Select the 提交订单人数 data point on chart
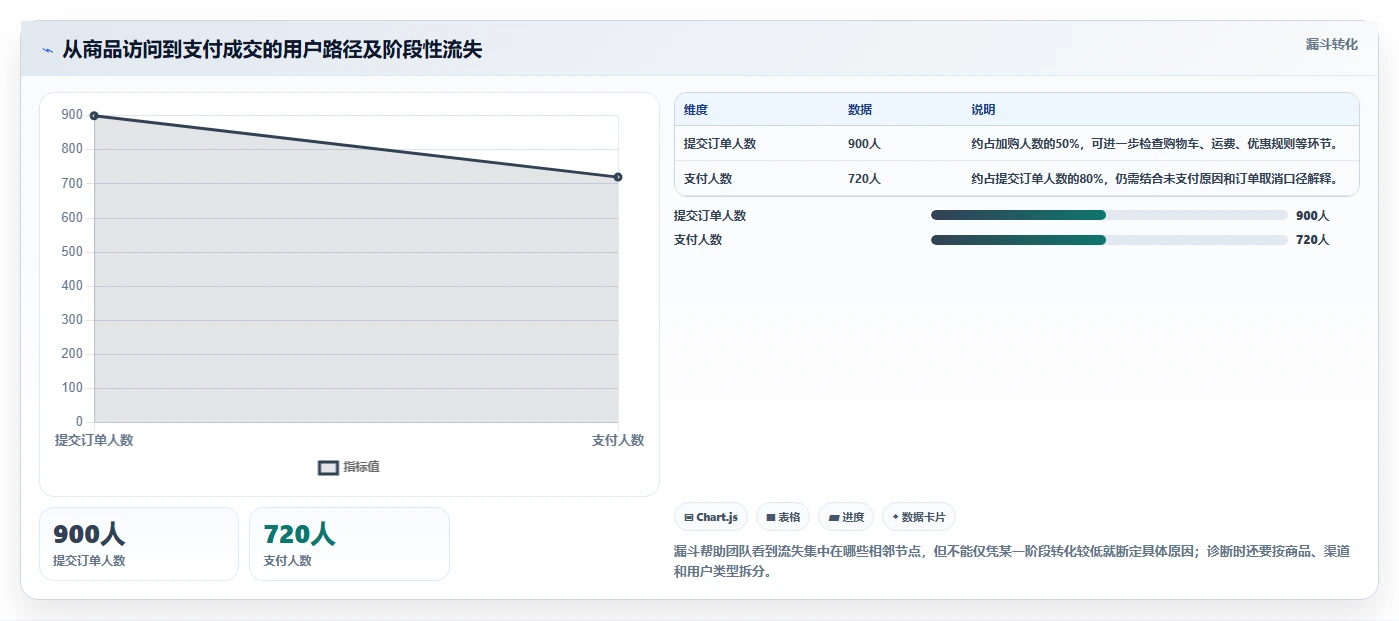Screen dimensions: 1399x621 click(94, 116)
